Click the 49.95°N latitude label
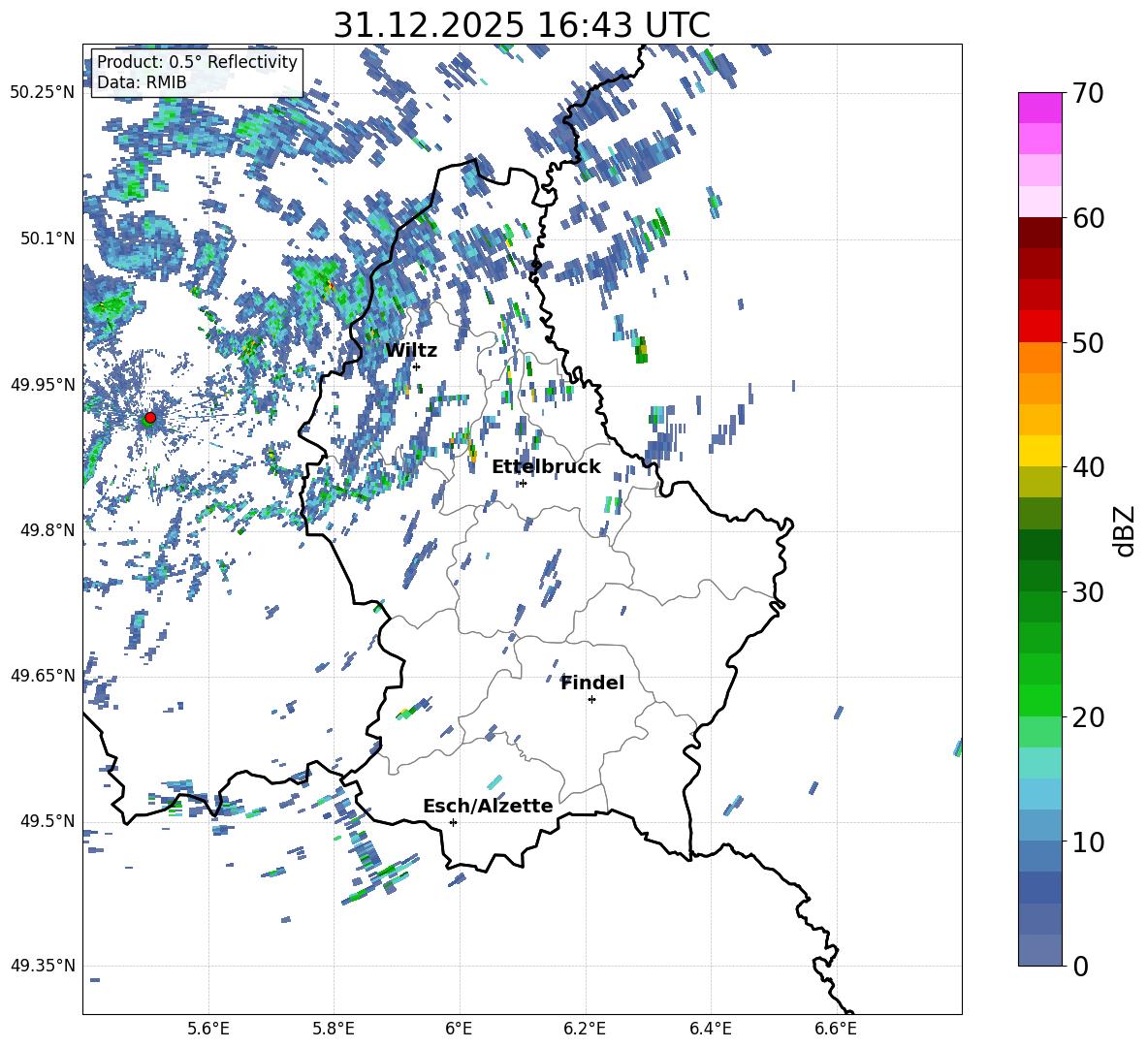 tap(43, 384)
